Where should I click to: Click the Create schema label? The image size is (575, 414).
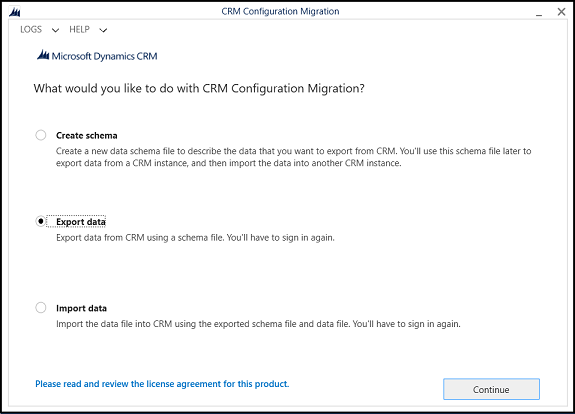click(87, 136)
